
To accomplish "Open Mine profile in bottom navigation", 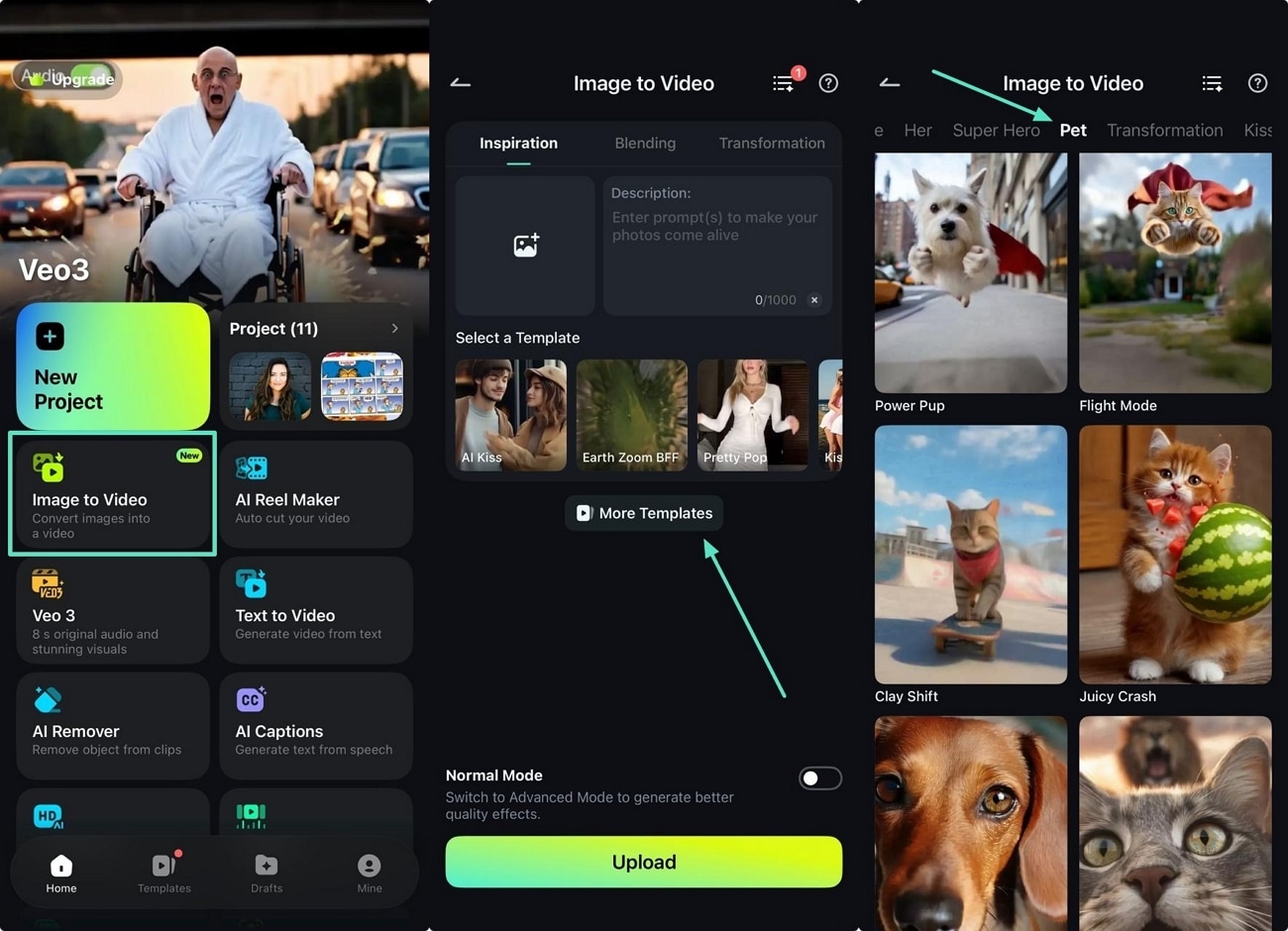I will [370, 874].
